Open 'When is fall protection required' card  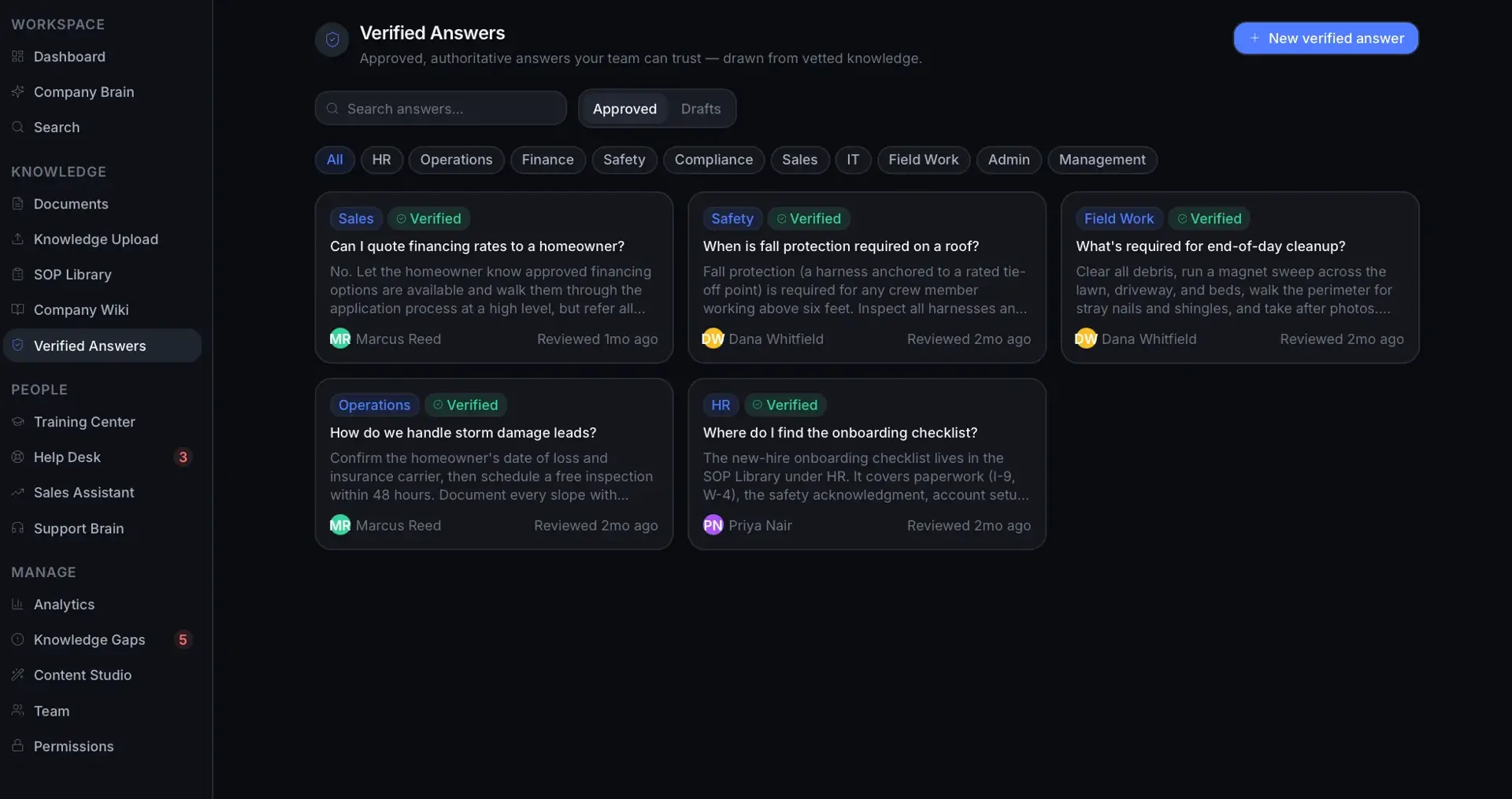[x=867, y=278]
